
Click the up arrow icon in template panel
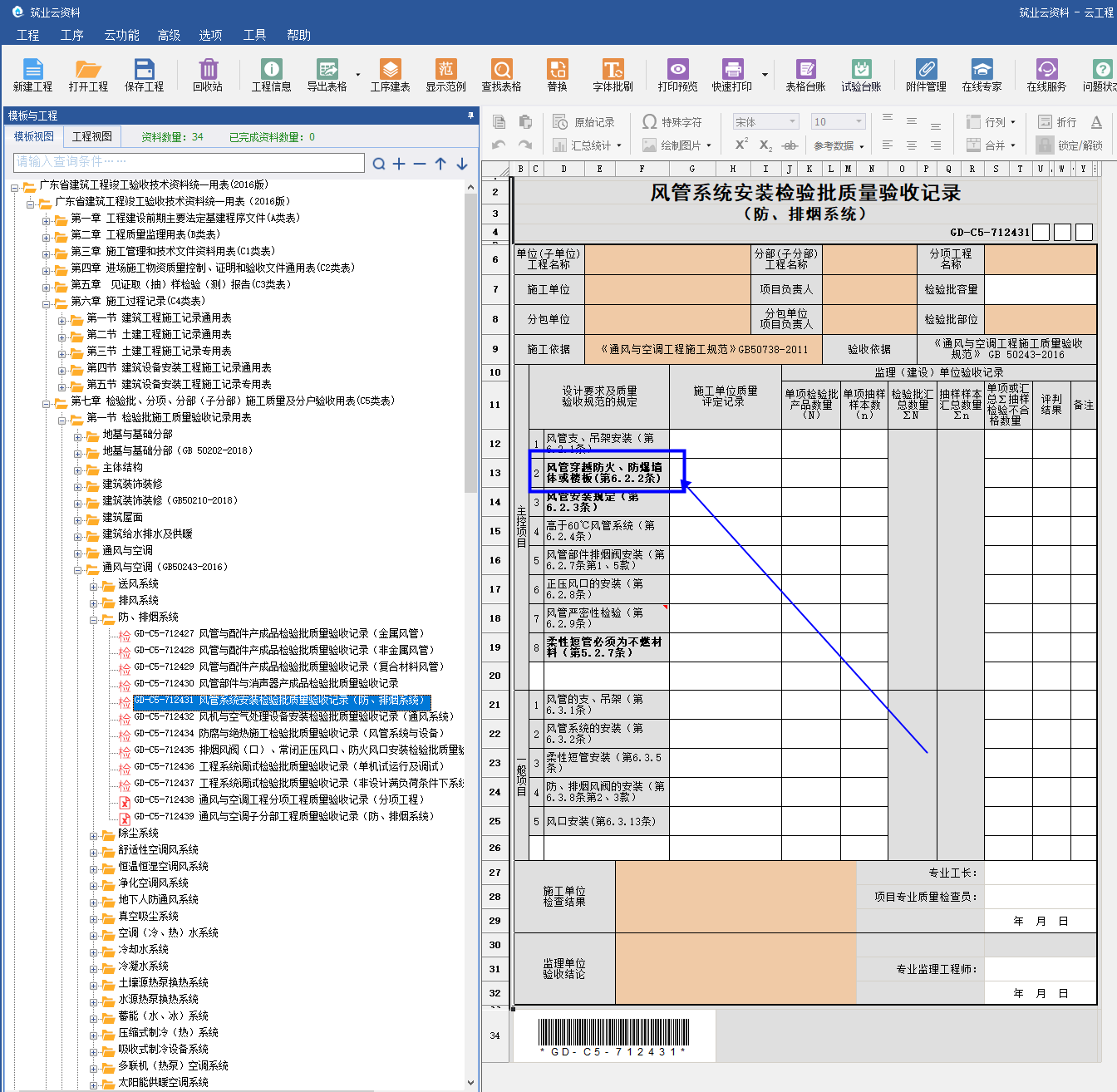coord(440,164)
